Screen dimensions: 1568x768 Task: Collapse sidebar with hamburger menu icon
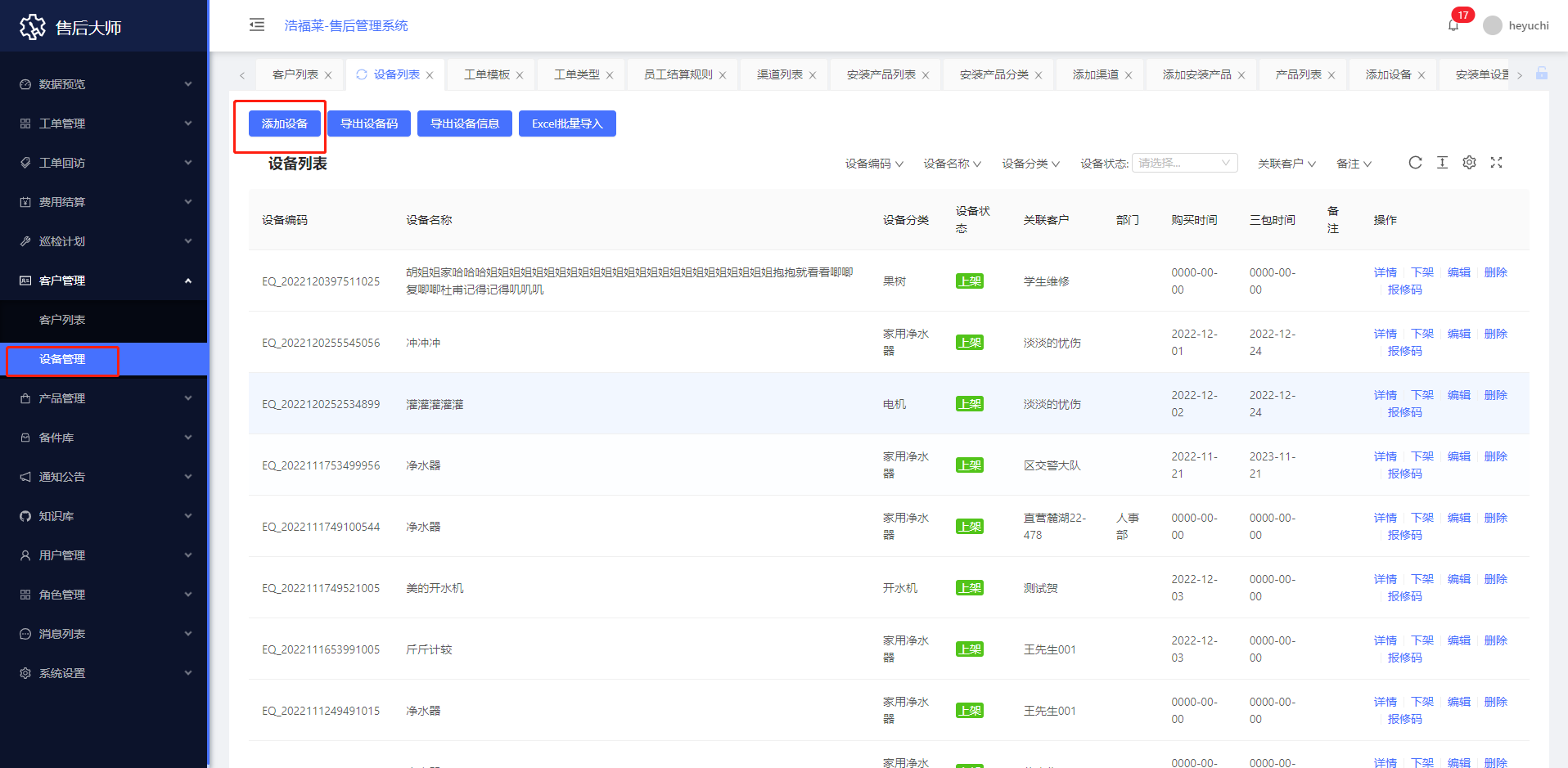pos(257,25)
